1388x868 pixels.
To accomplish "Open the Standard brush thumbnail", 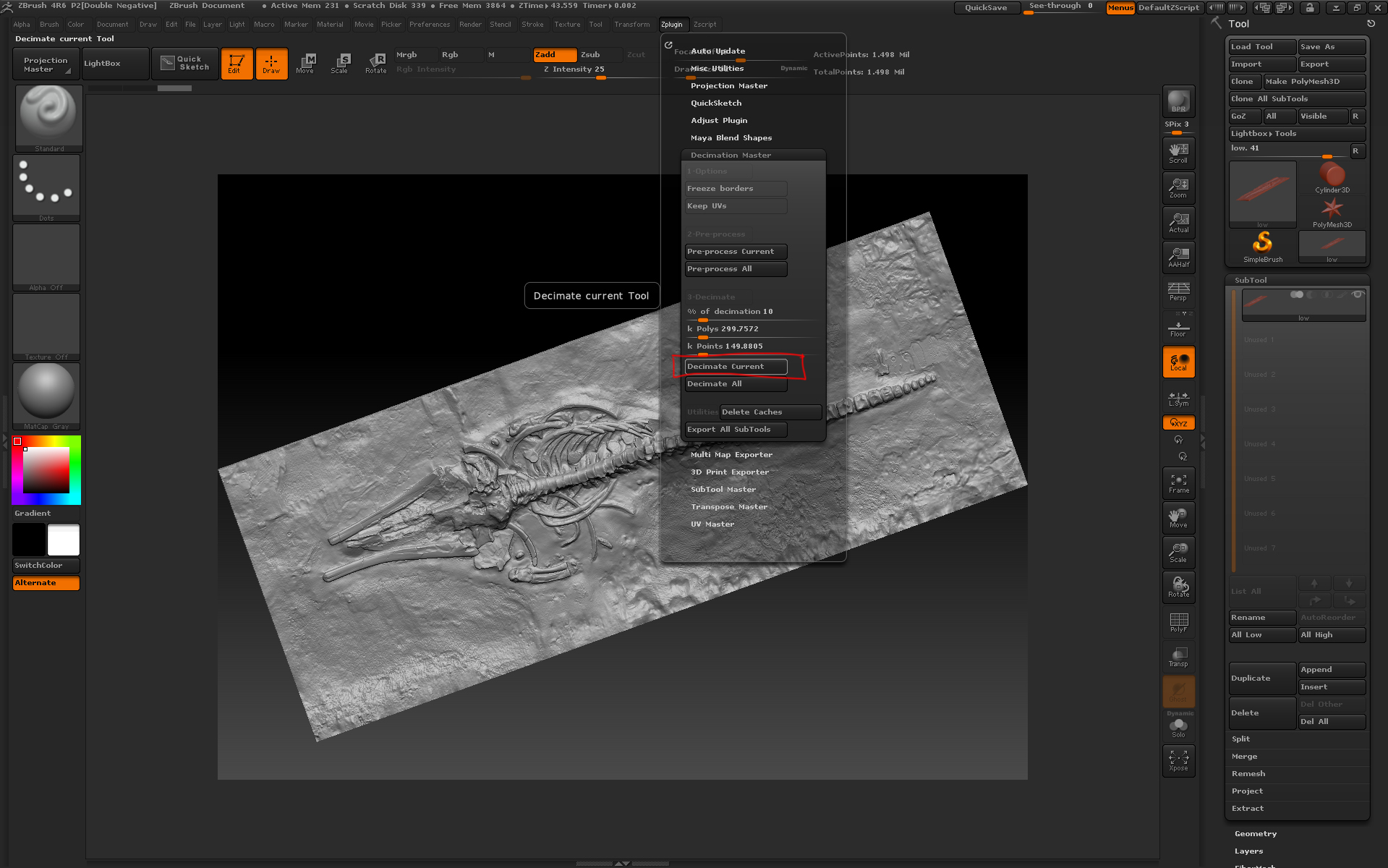I will tap(48, 119).
